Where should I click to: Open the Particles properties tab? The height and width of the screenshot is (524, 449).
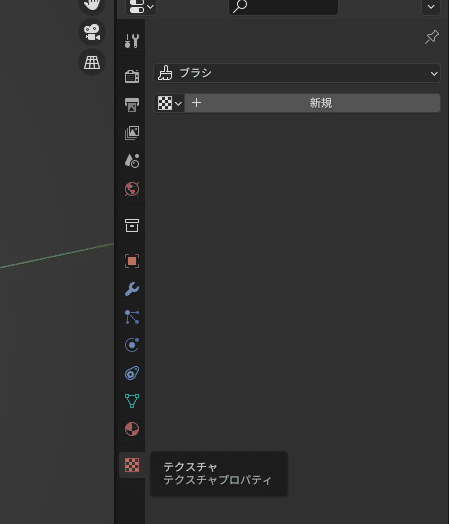click(x=132, y=317)
